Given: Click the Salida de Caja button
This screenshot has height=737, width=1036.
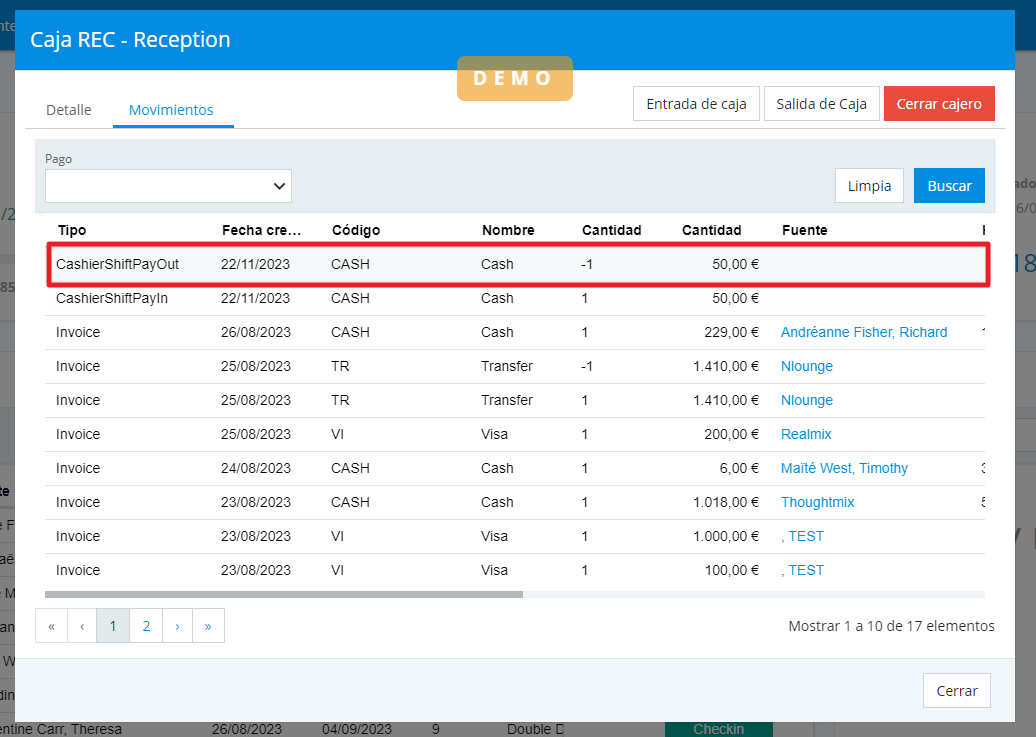Looking at the screenshot, I should (821, 104).
